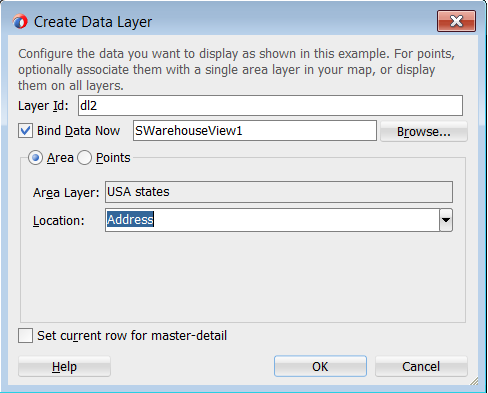The width and height of the screenshot is (488, 393).
Task: Click the 'Area Layer:' label
Action: (66, 193)
